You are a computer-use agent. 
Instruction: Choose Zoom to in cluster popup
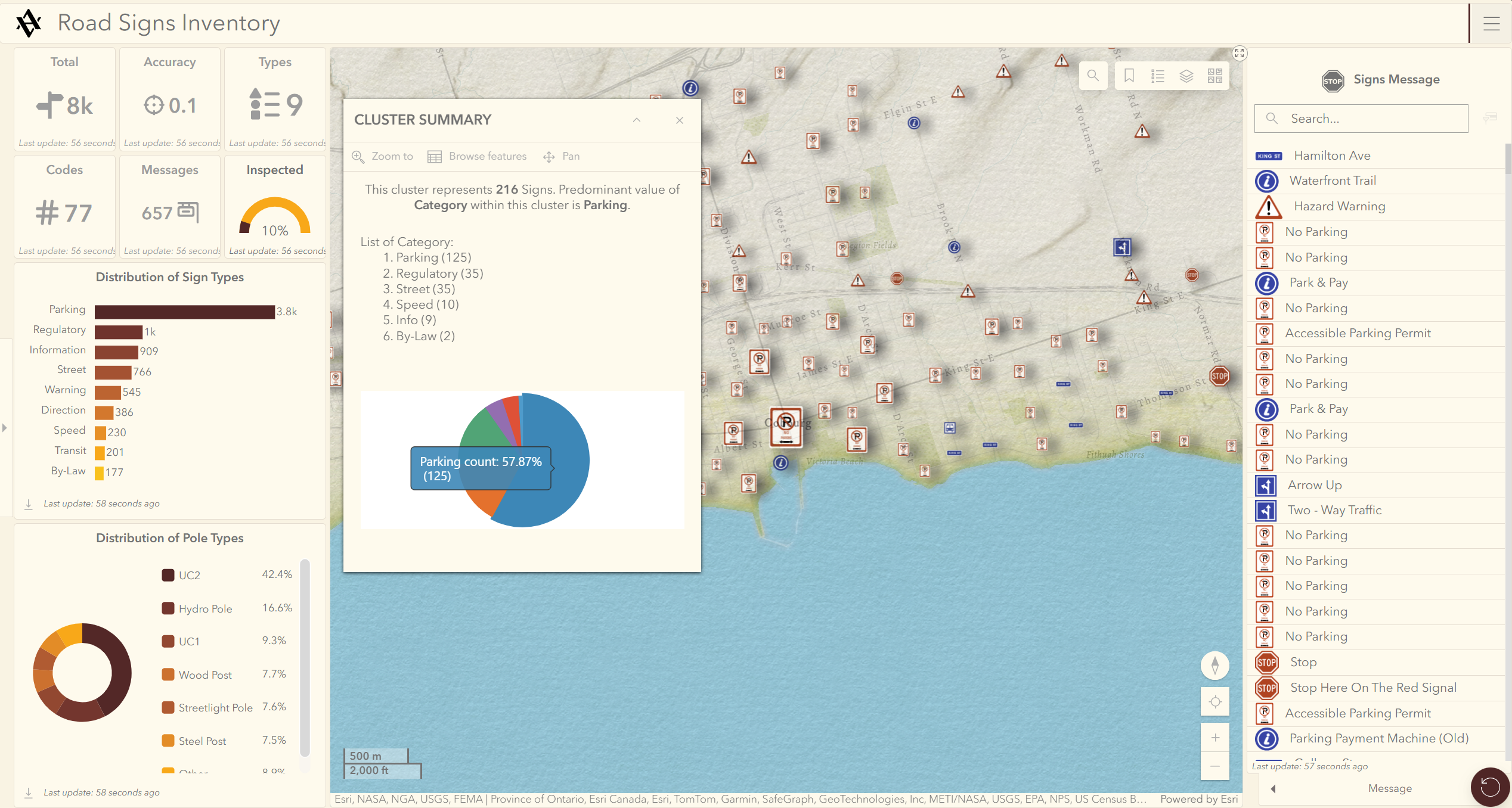coord(383,156)
